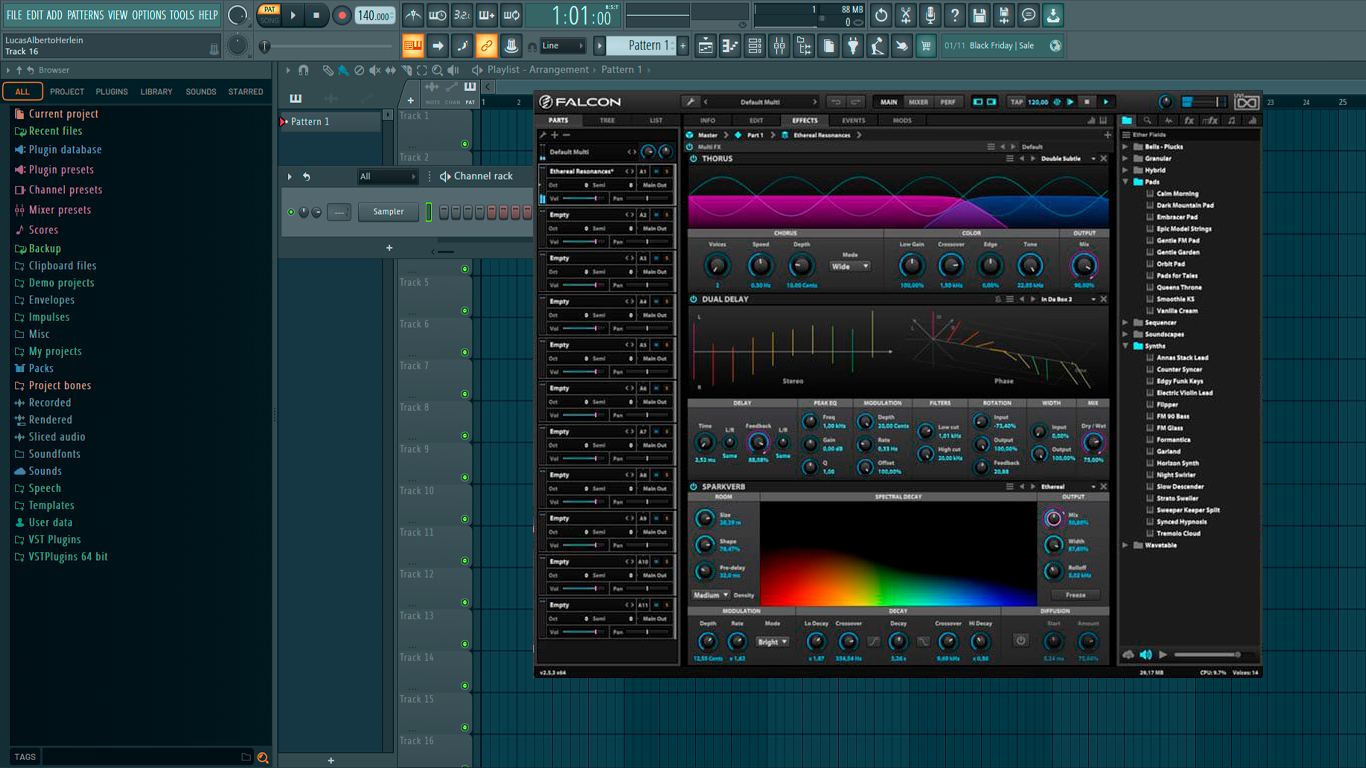Toggle DUAL DELAY effect power button
Viewport: 1366px width, 768px height.
[x=693, y=299]
